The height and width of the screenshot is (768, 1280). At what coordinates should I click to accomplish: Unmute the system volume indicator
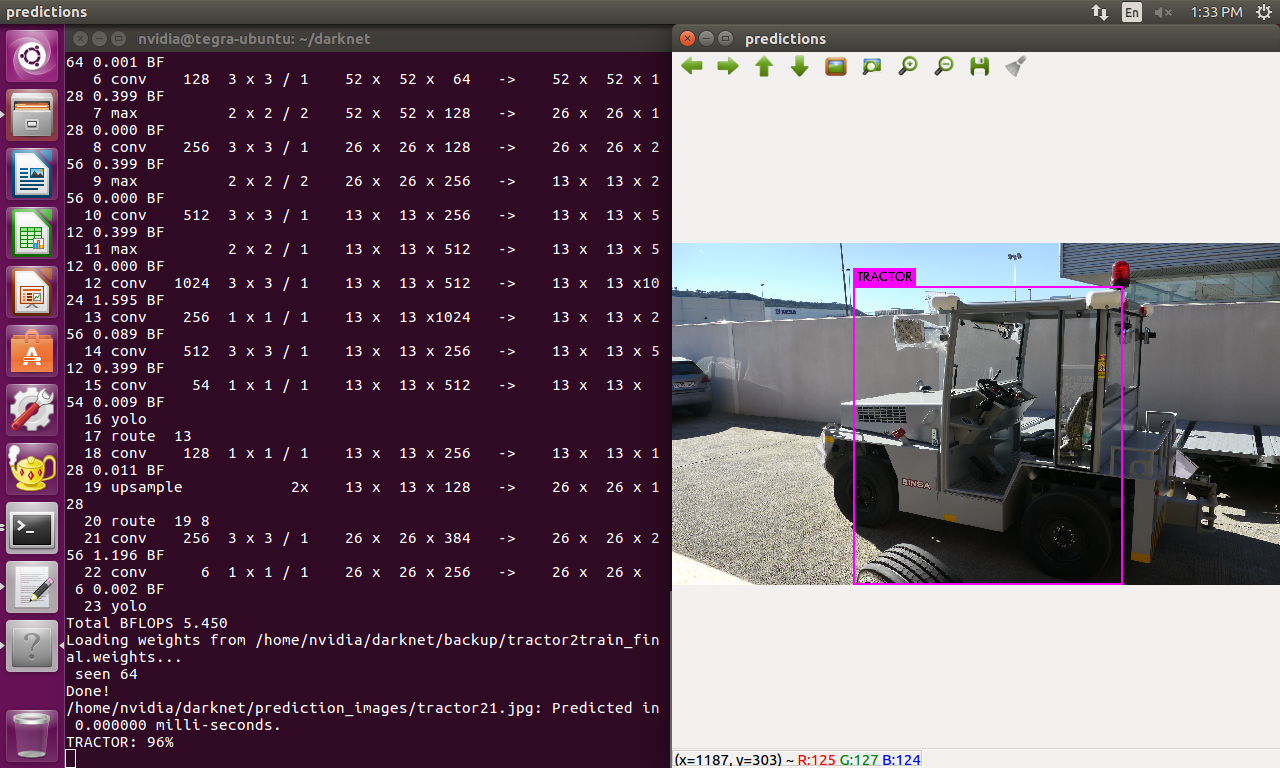pyautogui.click(x=1161, y=12)
